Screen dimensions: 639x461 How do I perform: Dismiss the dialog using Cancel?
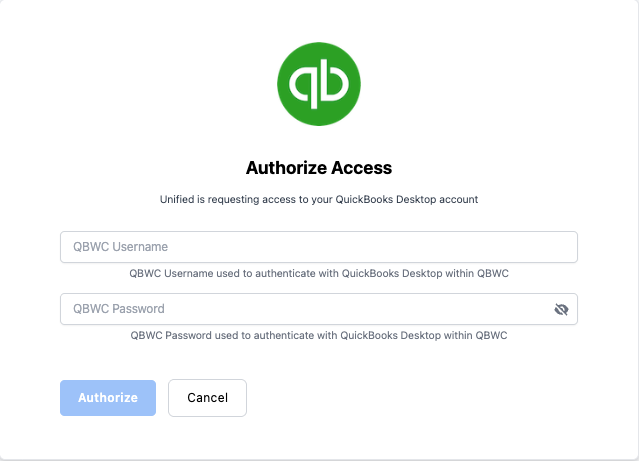point(207,397)
